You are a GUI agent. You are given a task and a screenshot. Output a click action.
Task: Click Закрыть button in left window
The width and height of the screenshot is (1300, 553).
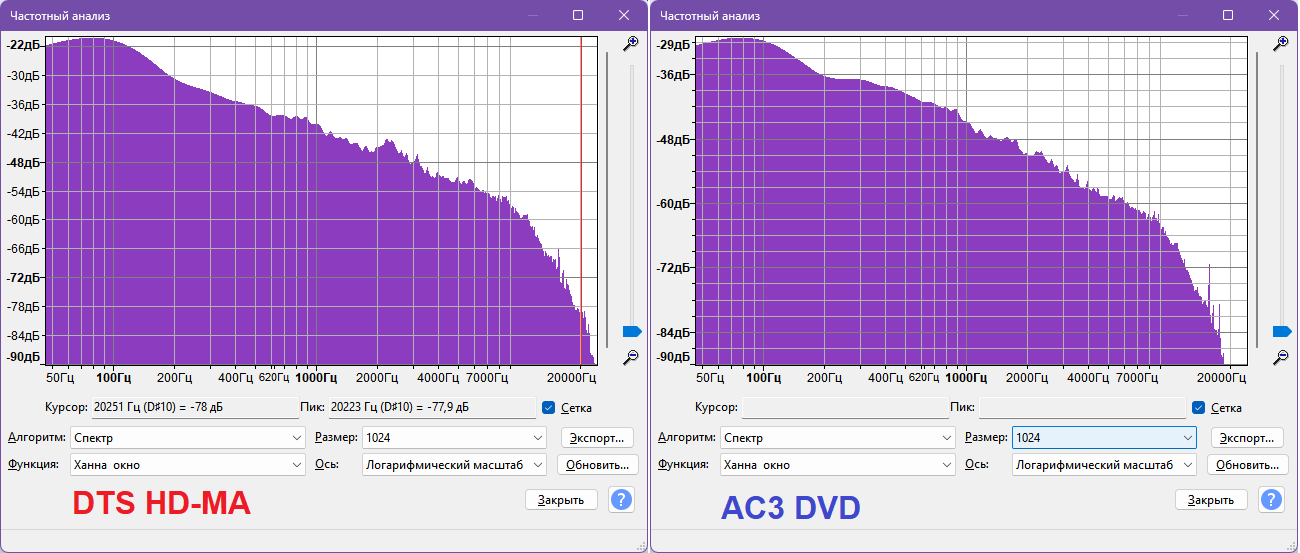coord(561,499)
